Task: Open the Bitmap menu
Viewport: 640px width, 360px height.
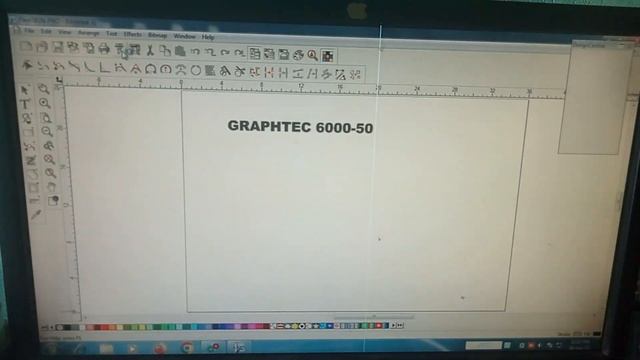Action: pyautogui.click(x=157, y=36)
